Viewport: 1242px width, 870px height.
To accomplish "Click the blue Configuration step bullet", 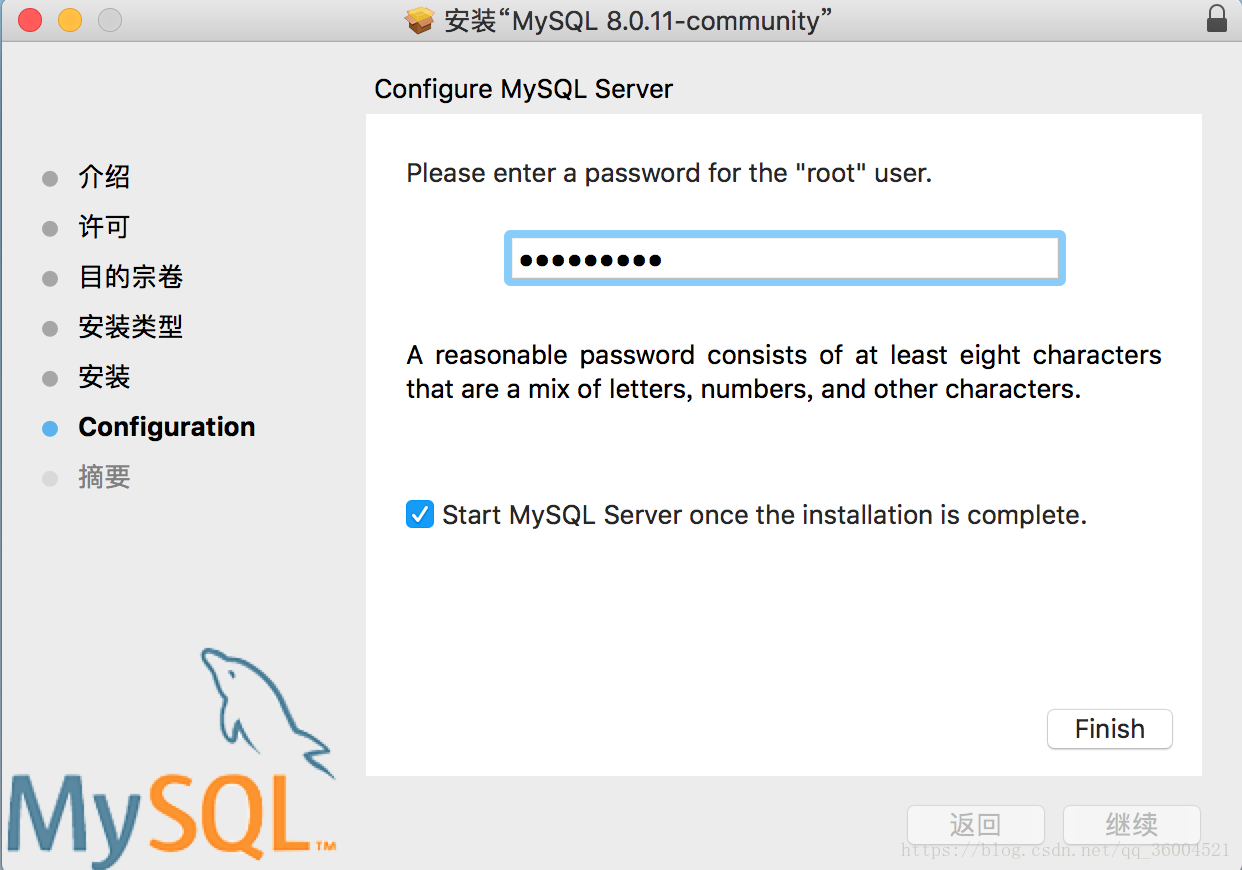I will [x=50, y=428].
